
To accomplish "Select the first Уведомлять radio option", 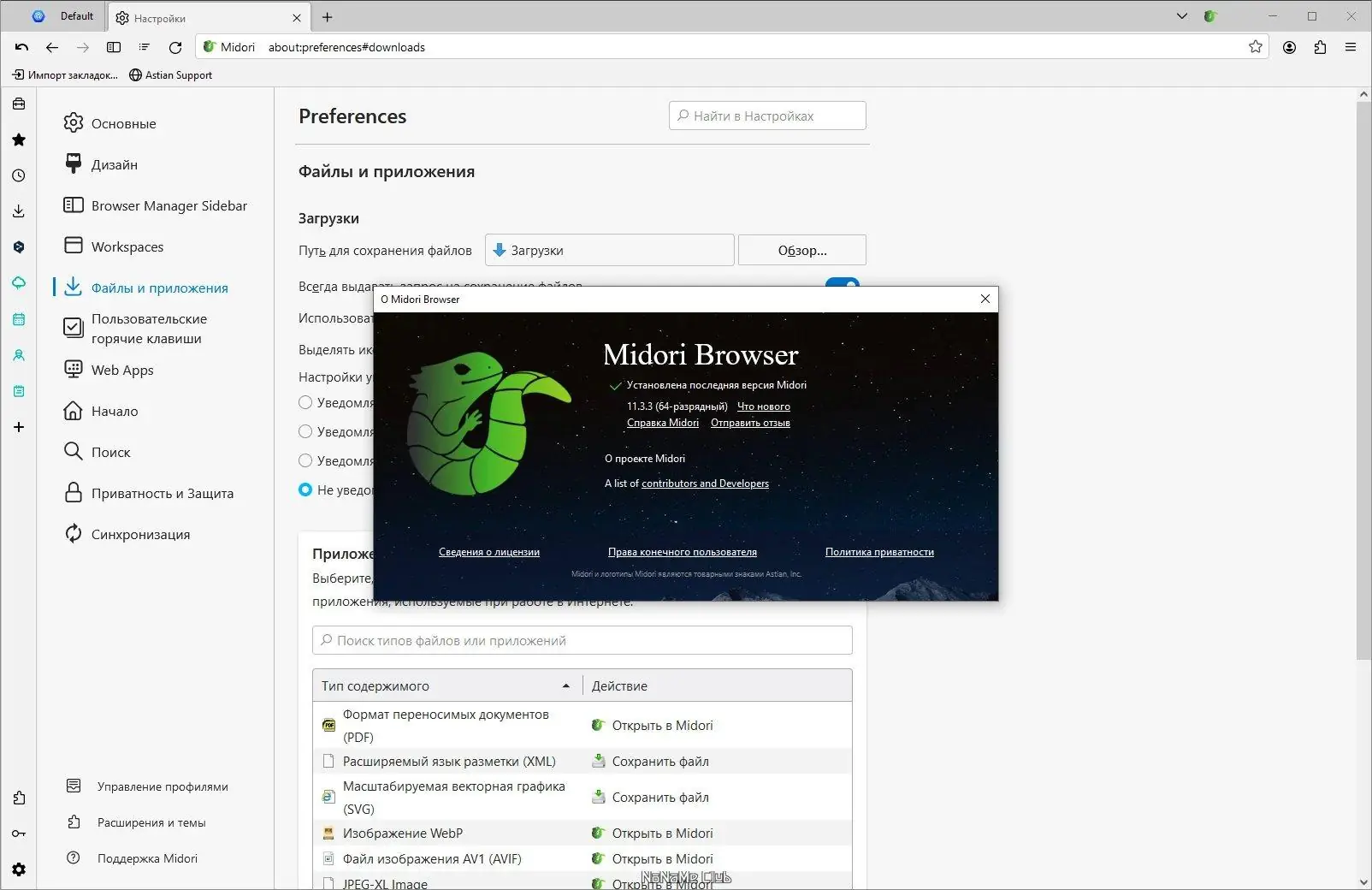I will (305, 402).
